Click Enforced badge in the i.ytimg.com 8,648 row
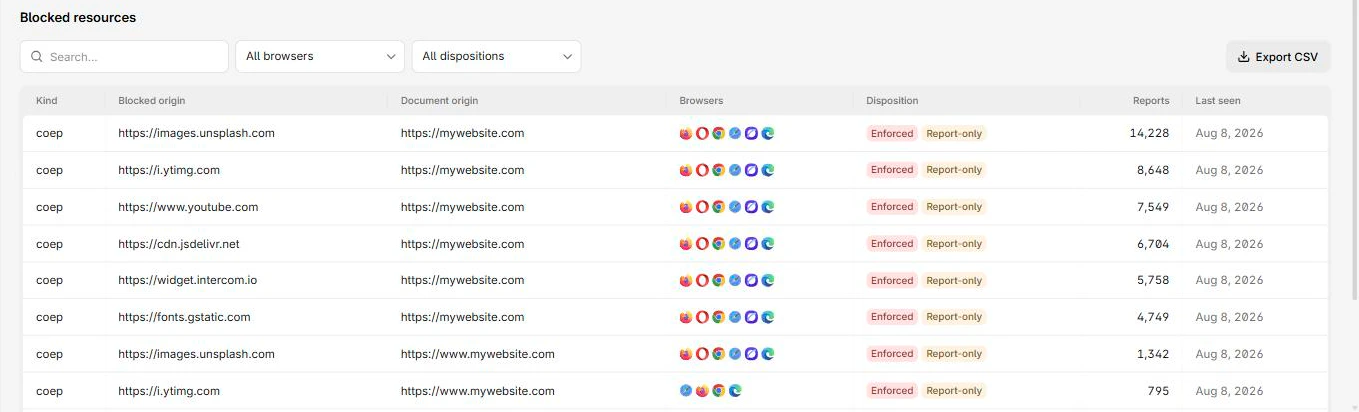 pos(892,170)
